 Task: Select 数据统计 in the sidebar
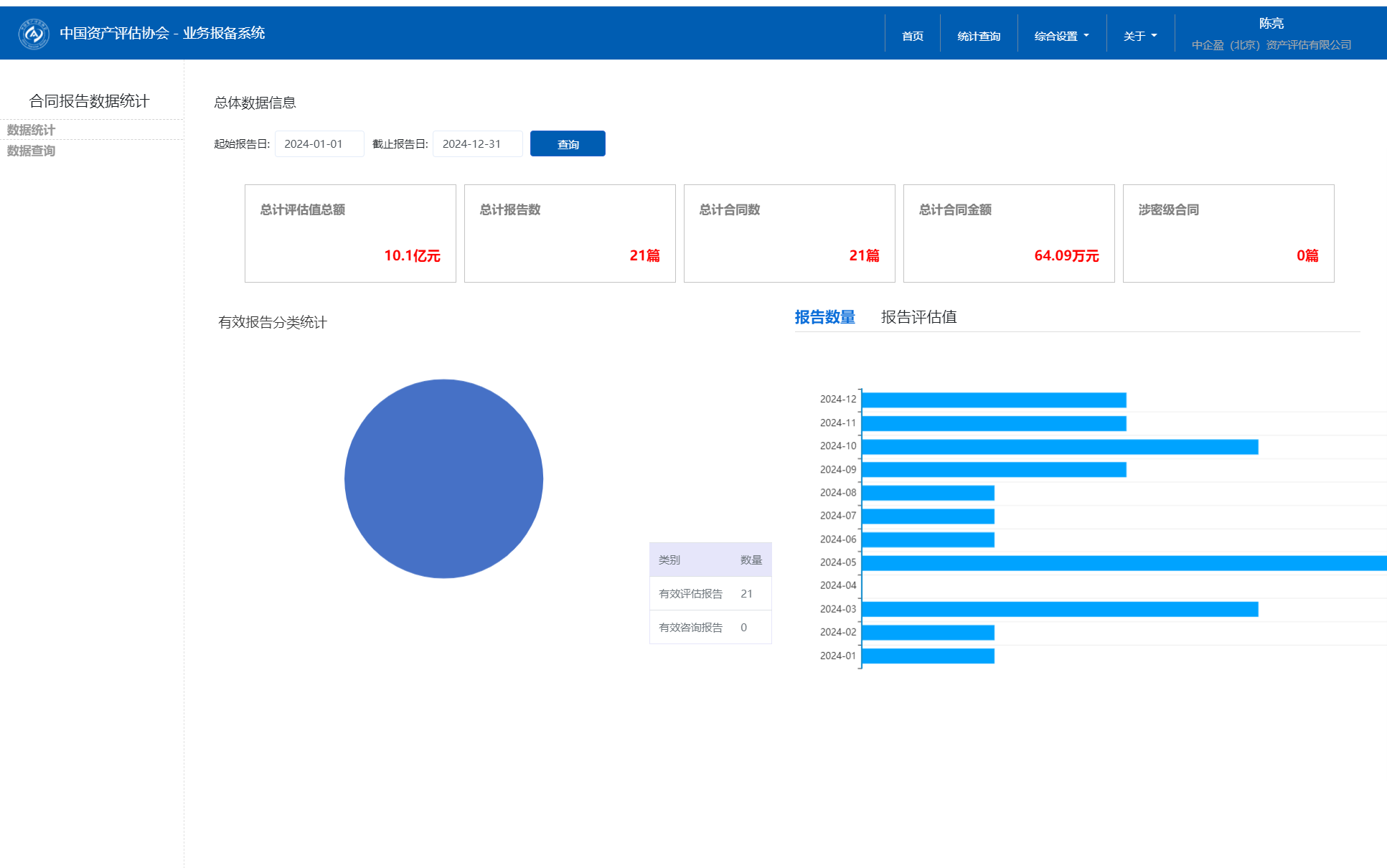point(31,130)
